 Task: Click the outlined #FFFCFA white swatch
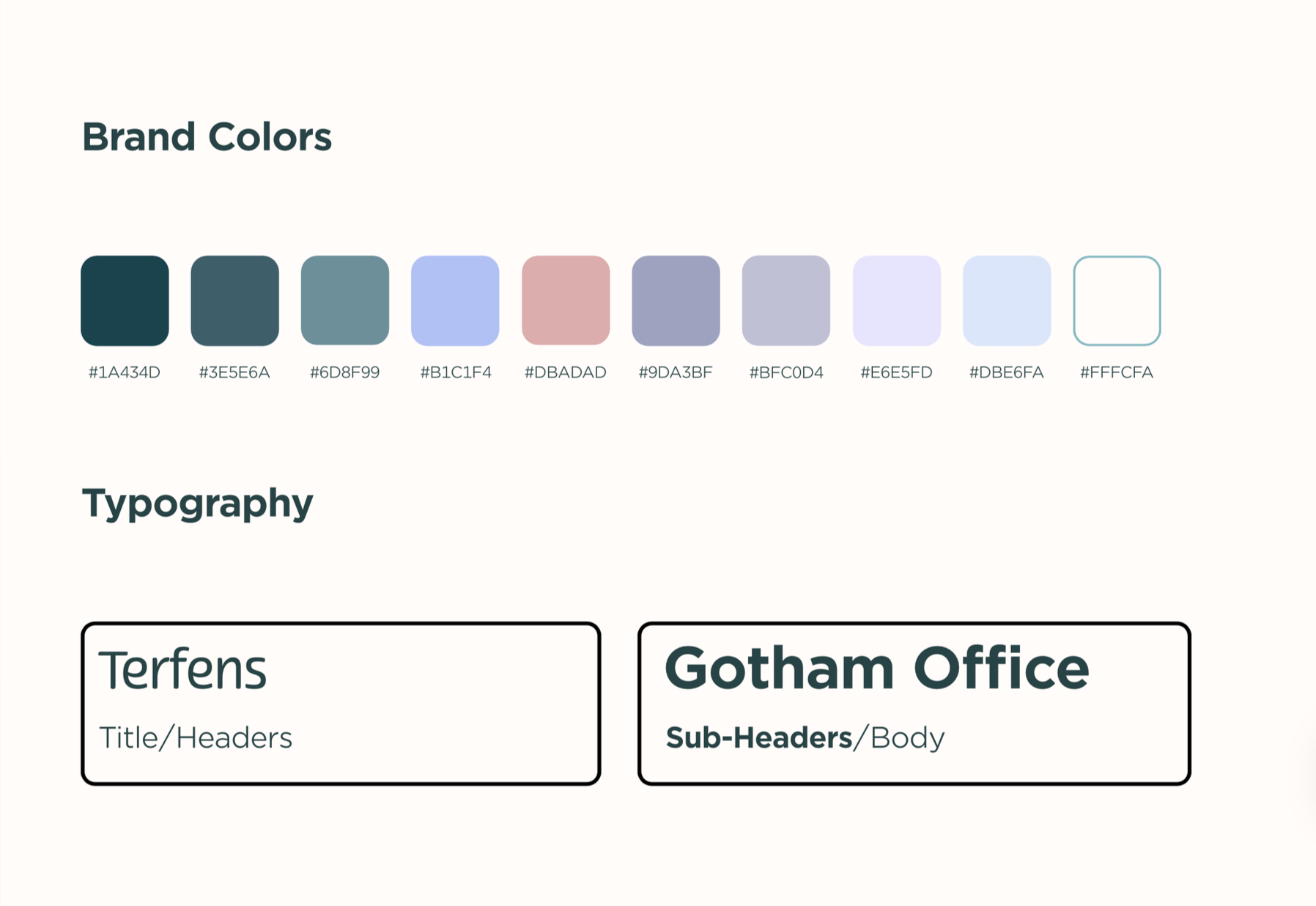1117,301
